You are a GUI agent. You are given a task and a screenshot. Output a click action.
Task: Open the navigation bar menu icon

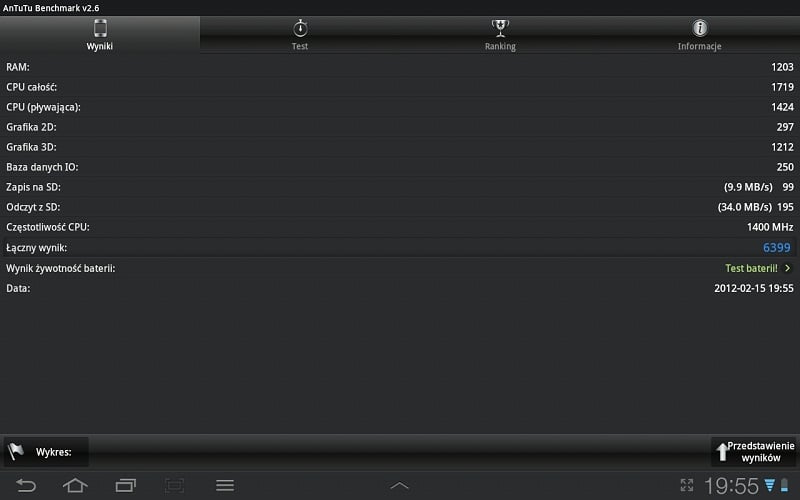coord(224,485)
